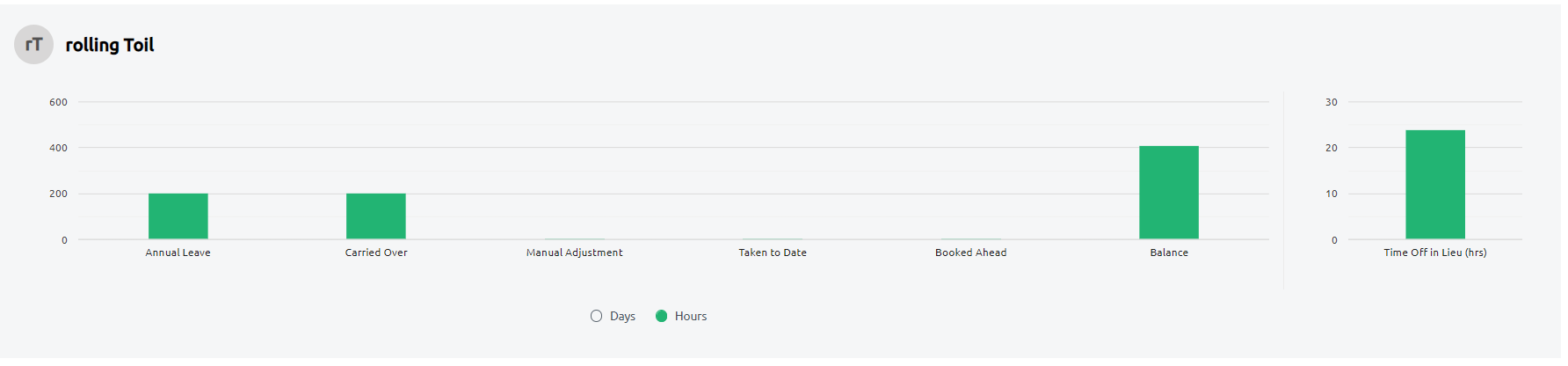Click the 600 value on y-axis
Viewport: 1568px width, 366px height.
pyautogui.click(x=58, y=102)
